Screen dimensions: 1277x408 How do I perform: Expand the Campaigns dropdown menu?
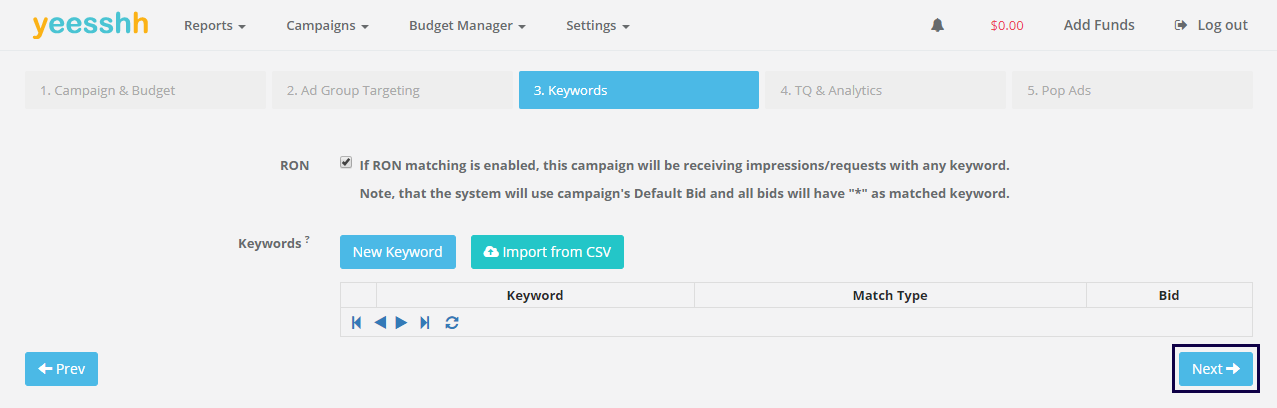click(327, 25)
